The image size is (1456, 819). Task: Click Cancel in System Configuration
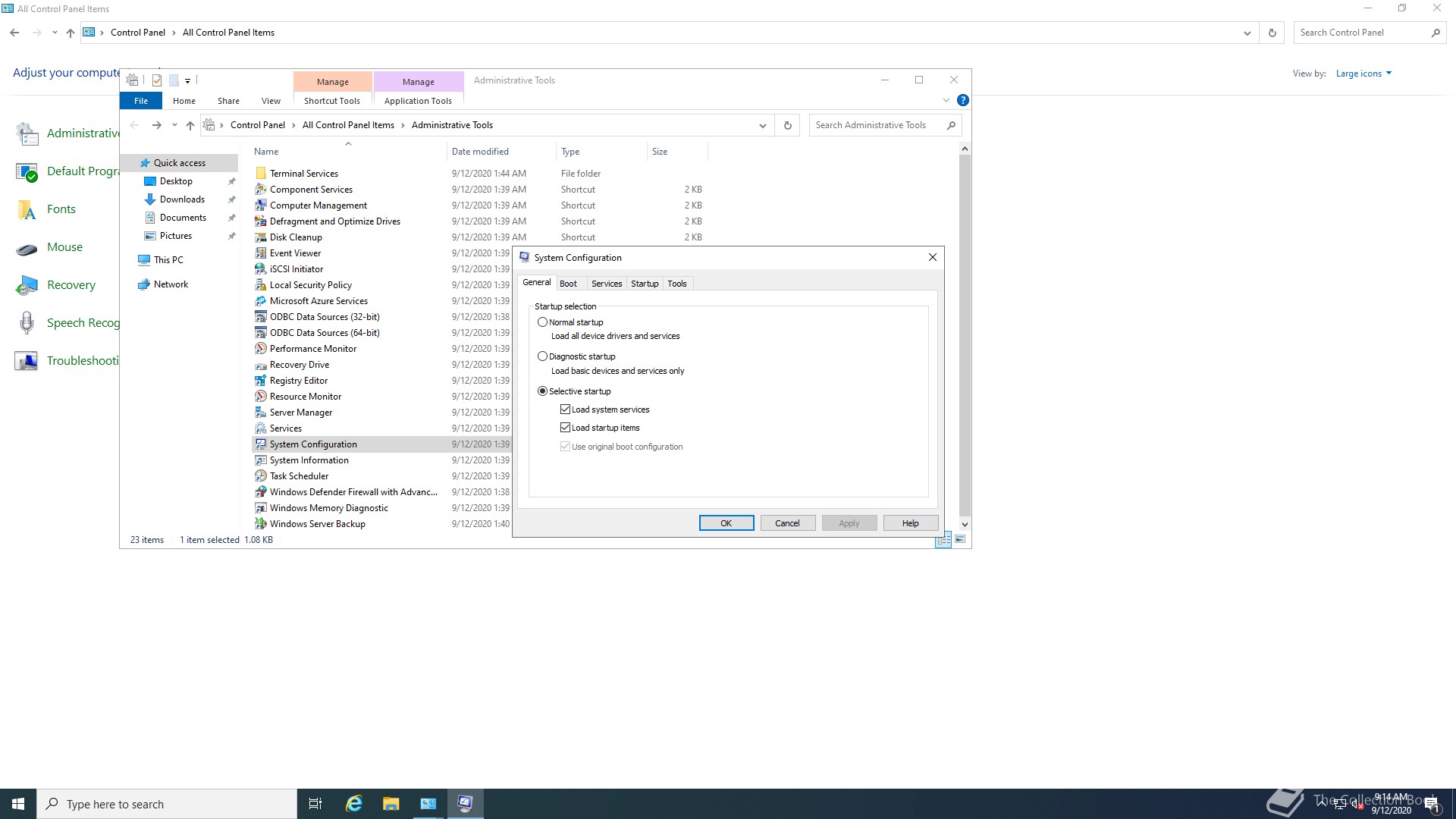tap(787, 523)
